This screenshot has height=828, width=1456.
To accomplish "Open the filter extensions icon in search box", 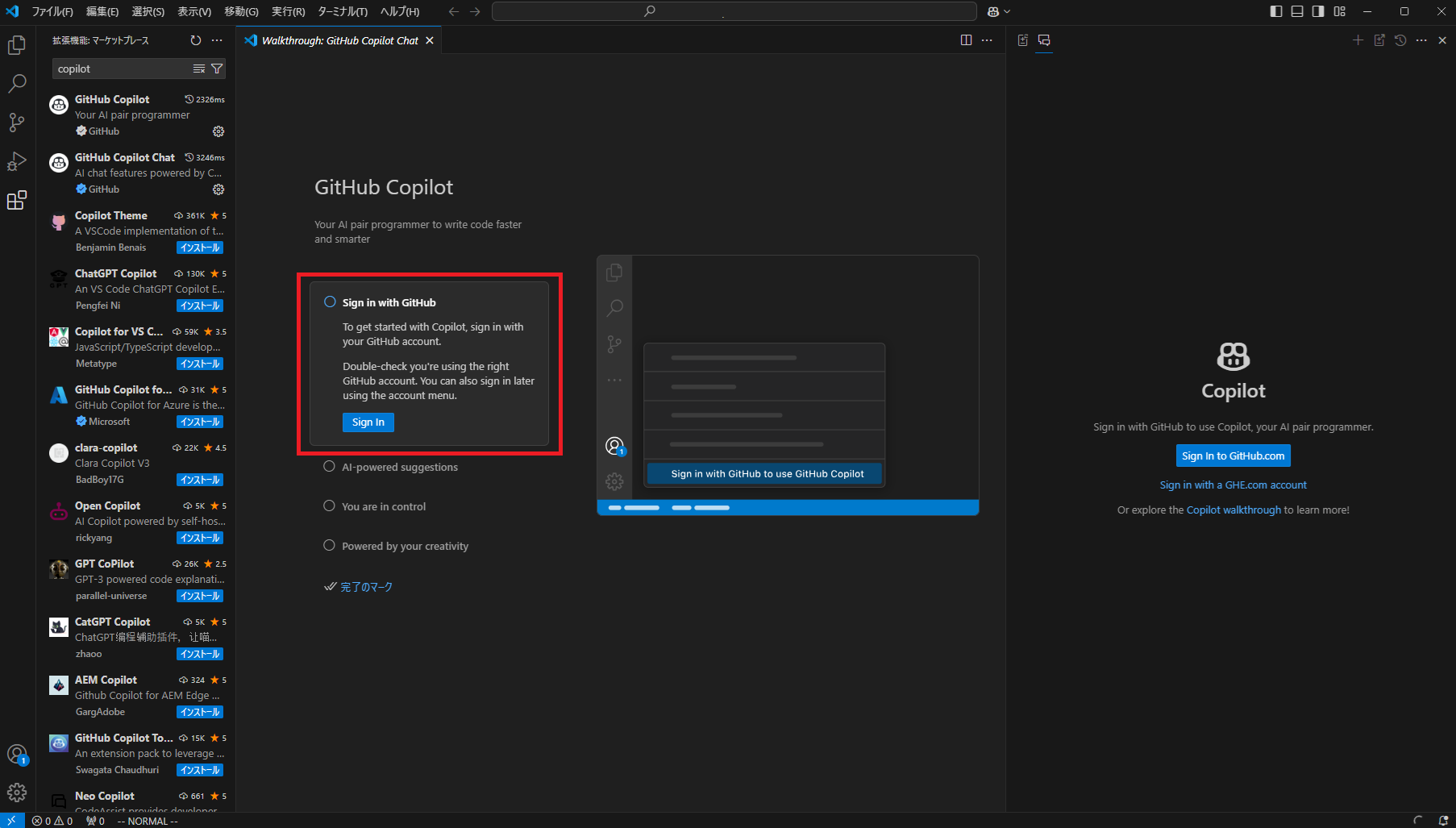I will pyautogui.click(x=217, y=69).
